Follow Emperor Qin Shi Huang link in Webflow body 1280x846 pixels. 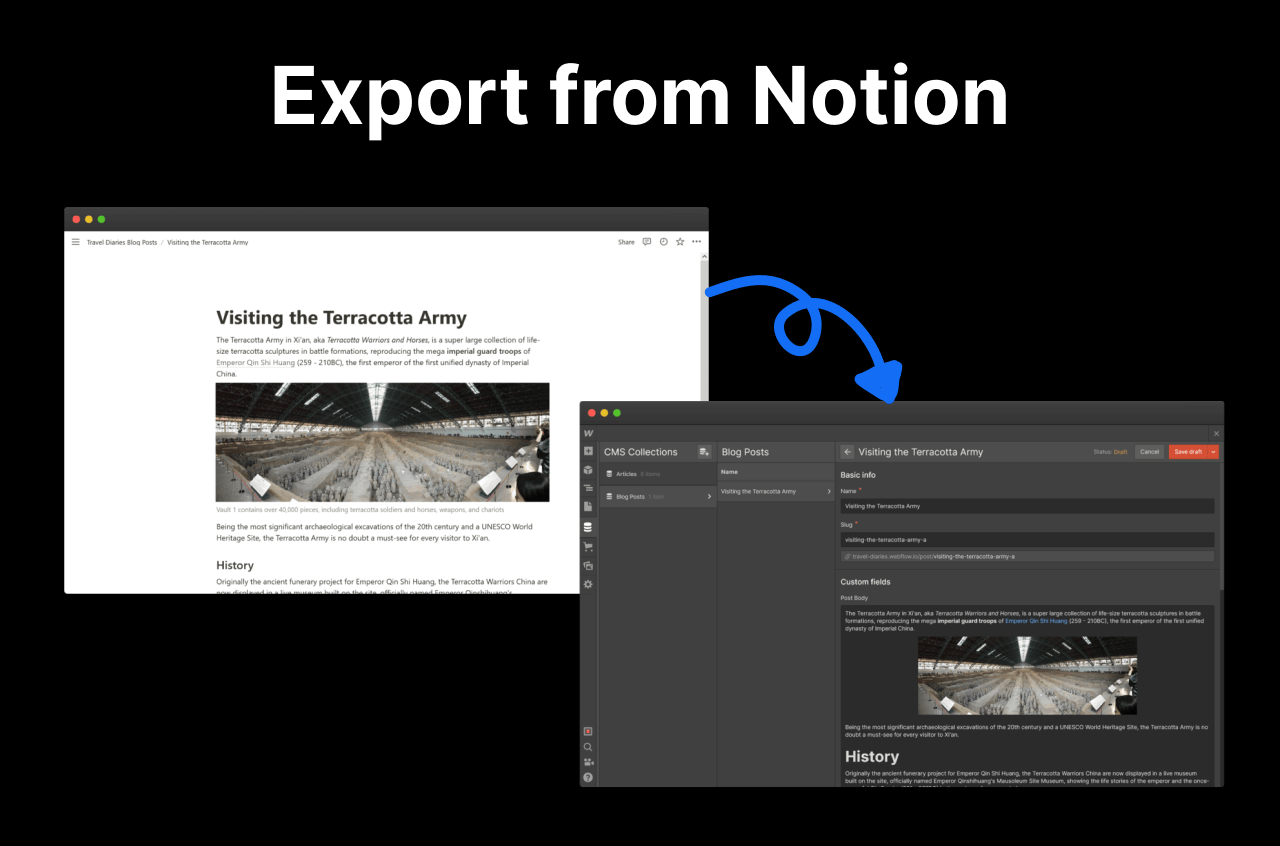pos(1036,621)
